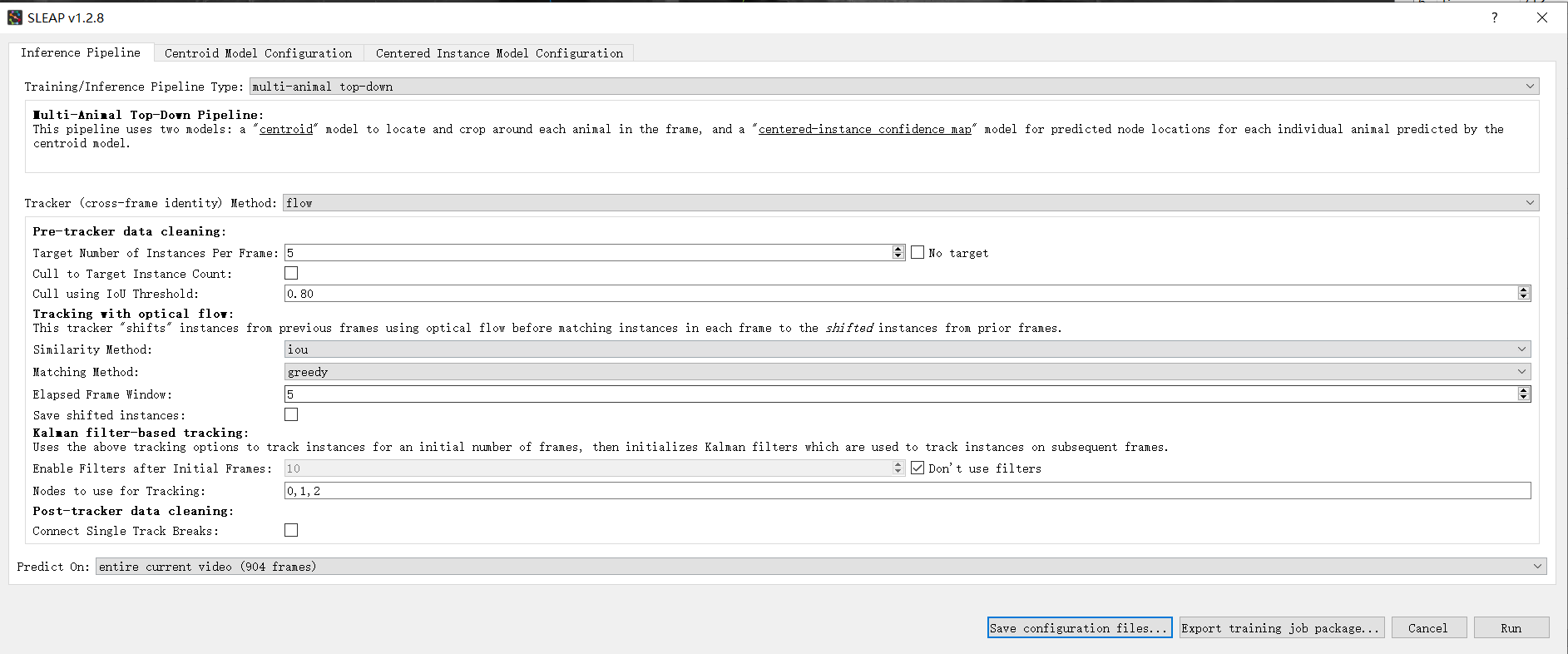Select the Inference Pipeline tab
The image size is (1568, 654).
click(81, 52)
